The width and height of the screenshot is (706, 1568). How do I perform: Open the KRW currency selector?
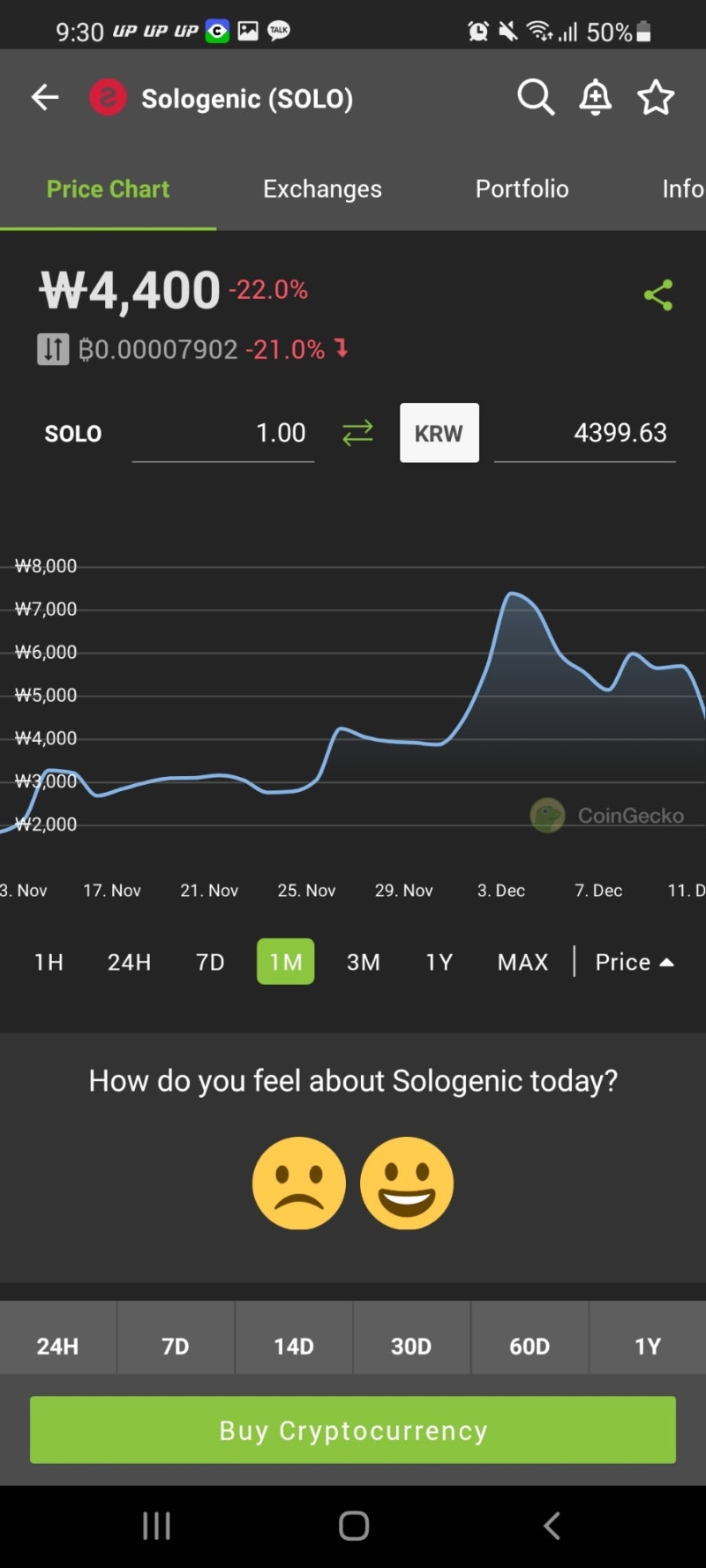pos(439,433)
